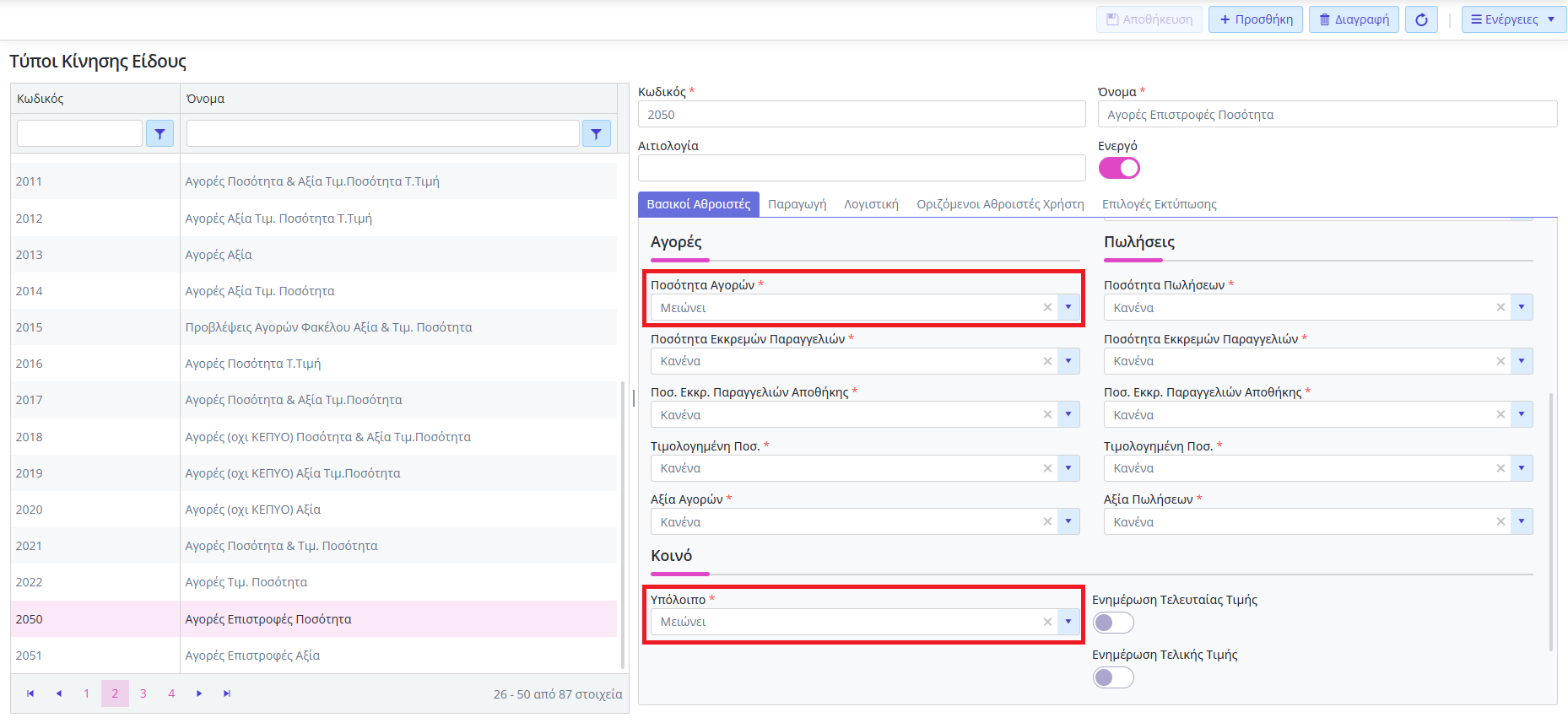Click the Προσθήκη button
Viewport: 1568px width, 723px height.
click(x=1256, y=19)
